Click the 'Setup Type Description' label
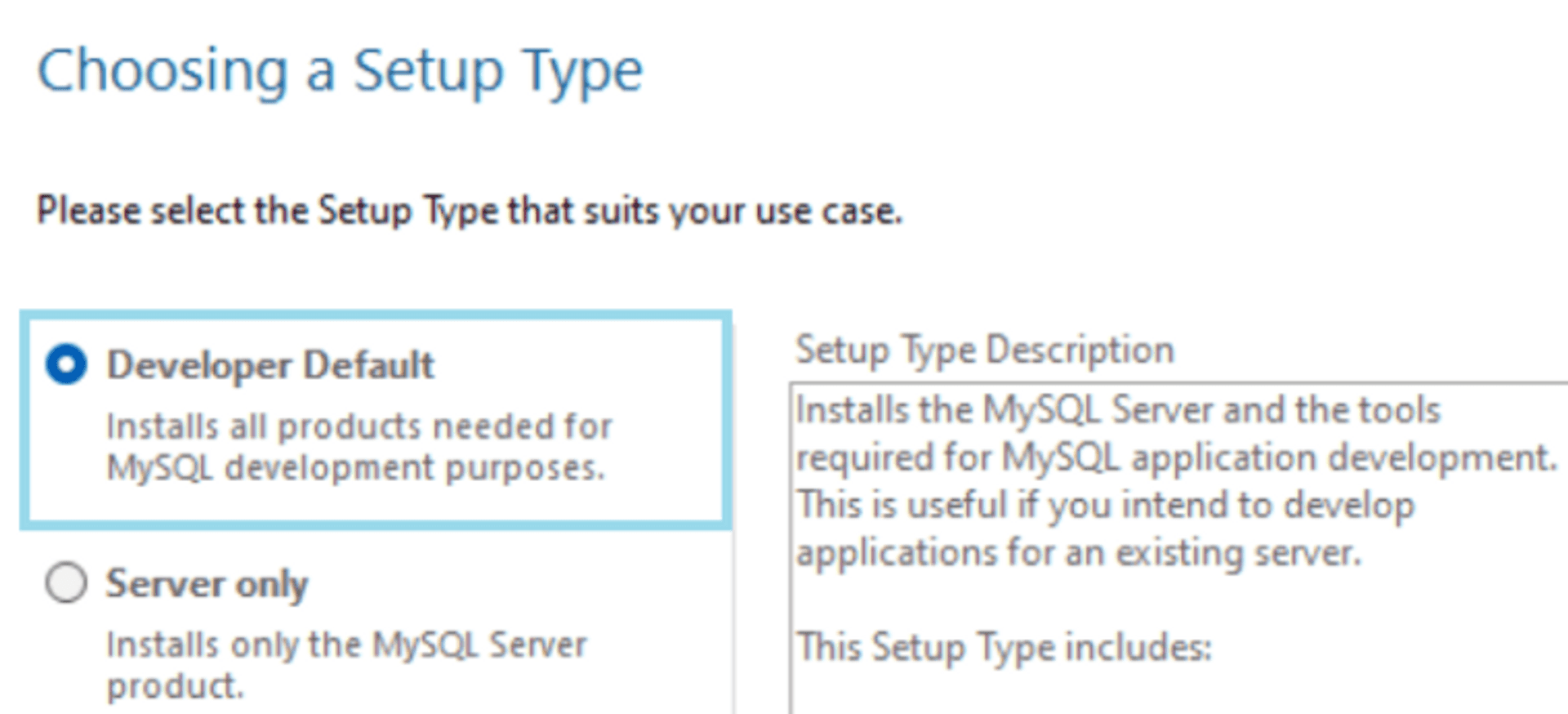This screenshot has width=1568, height=714. (x=985, y=350)
